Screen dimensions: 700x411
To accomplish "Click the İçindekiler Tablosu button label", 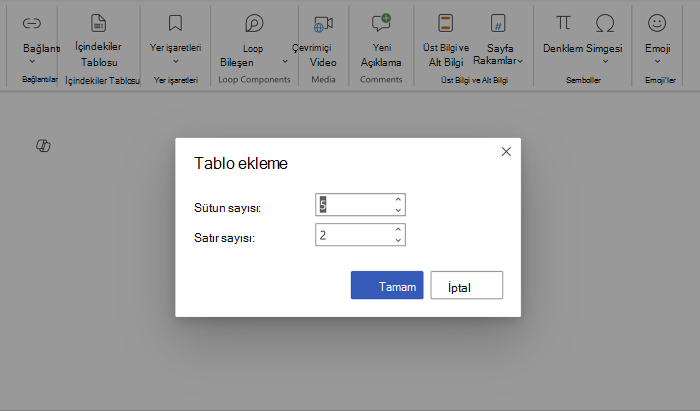I will tap(99, 54).
